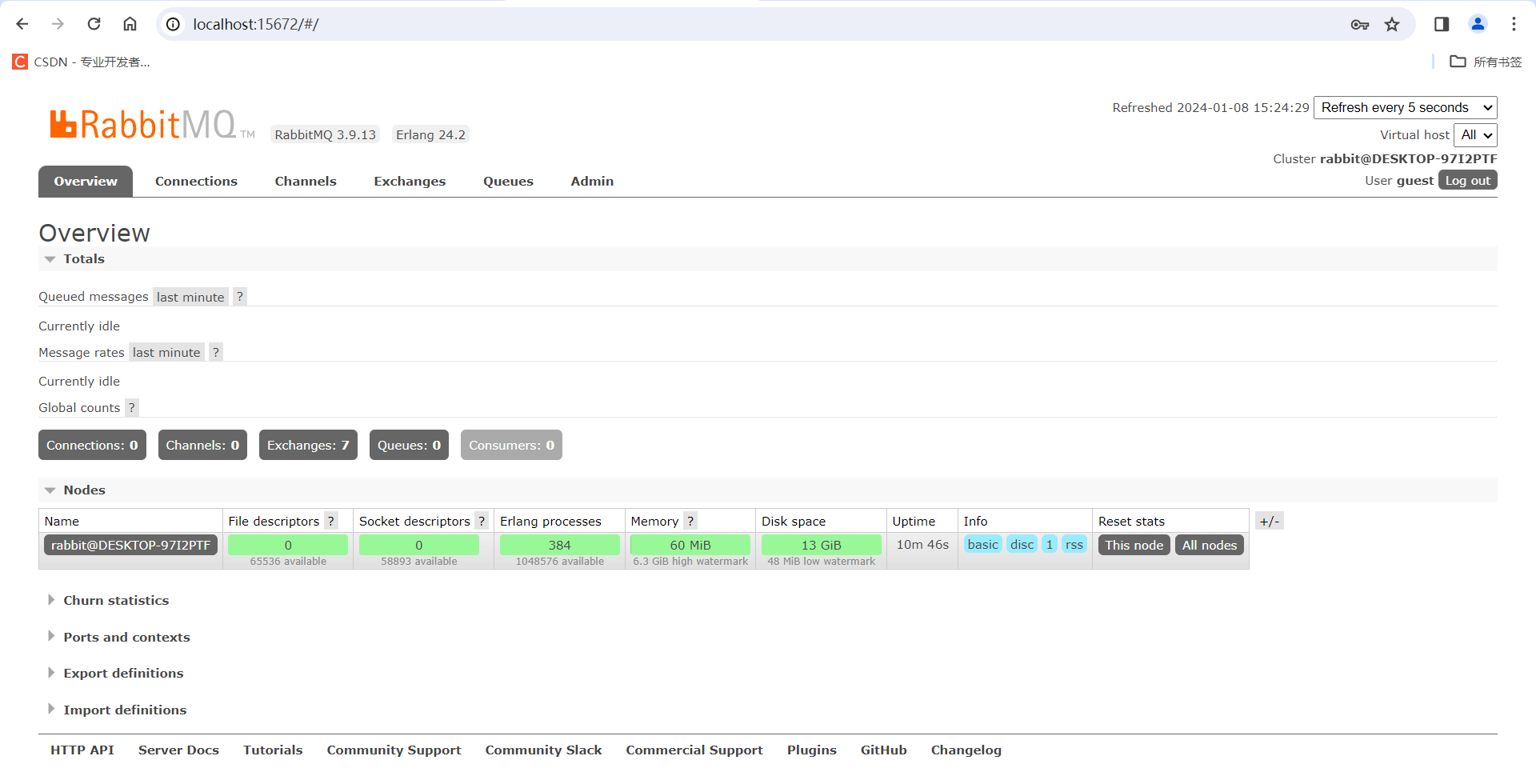
Task: Click the basic info tag
Action: click(x=983, y=544)
